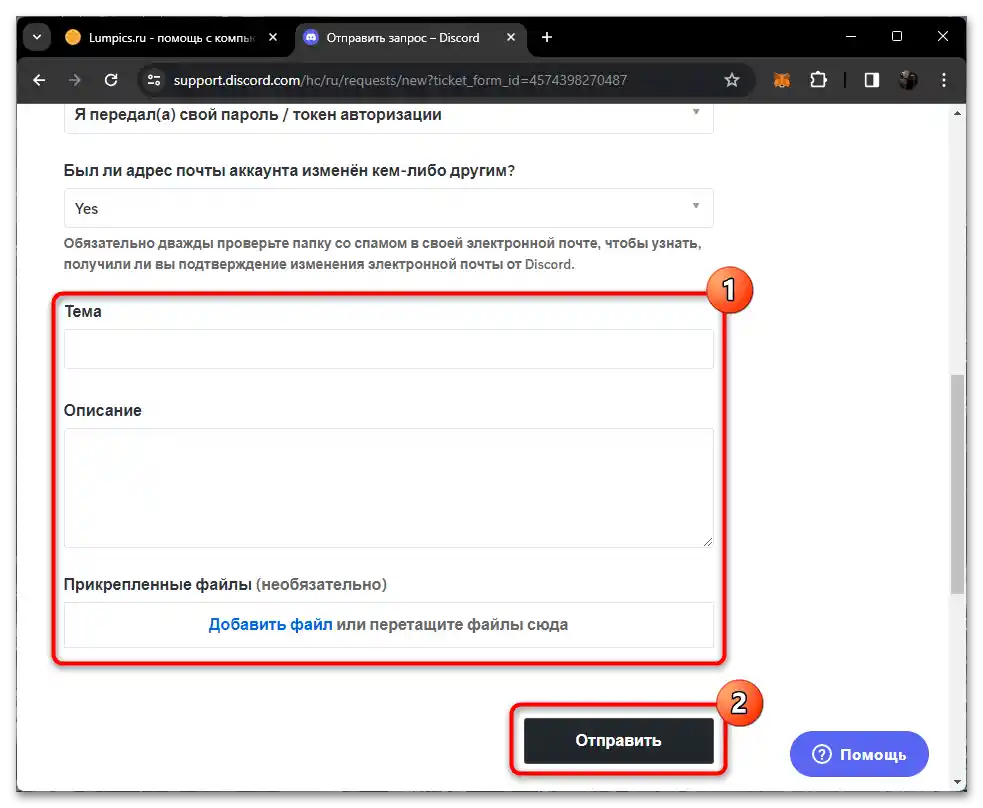This screenshot has width=983, height=808.
Task: Open the MetaMask fox extension
Action: 782,80
